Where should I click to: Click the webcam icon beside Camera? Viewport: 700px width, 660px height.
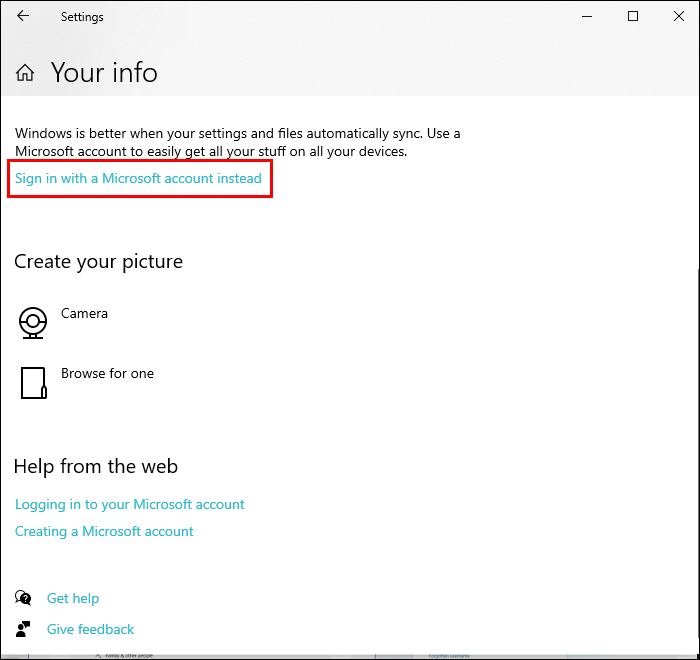pos(33,322)
